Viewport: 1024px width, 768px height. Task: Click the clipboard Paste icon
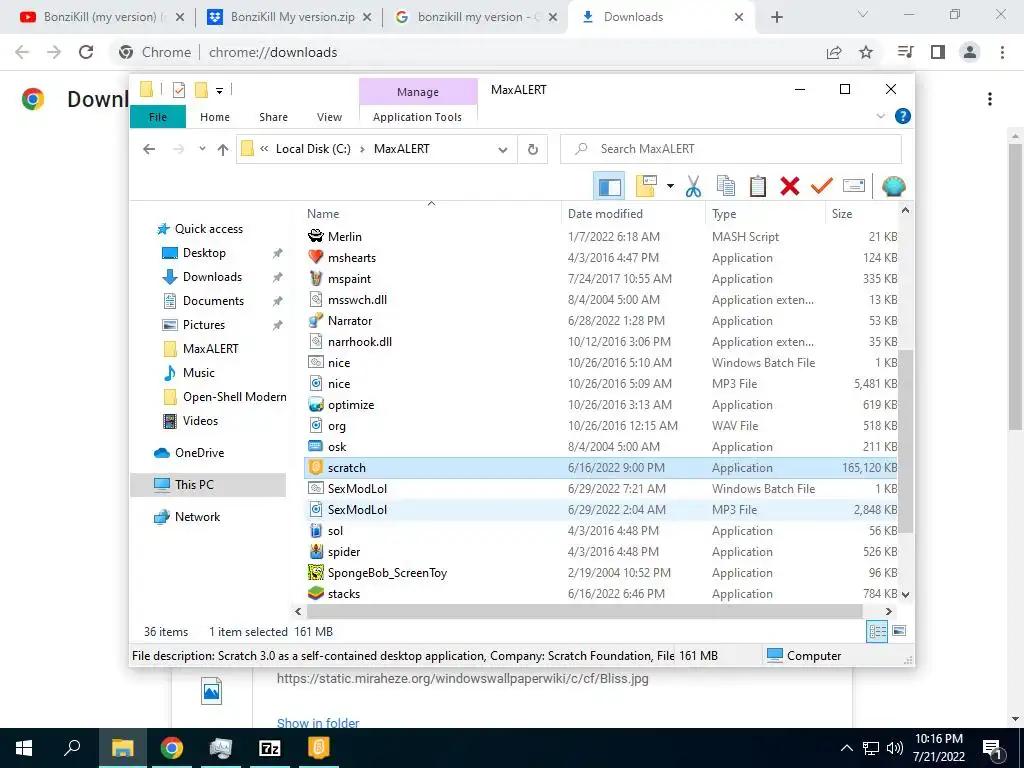point(758,187)
